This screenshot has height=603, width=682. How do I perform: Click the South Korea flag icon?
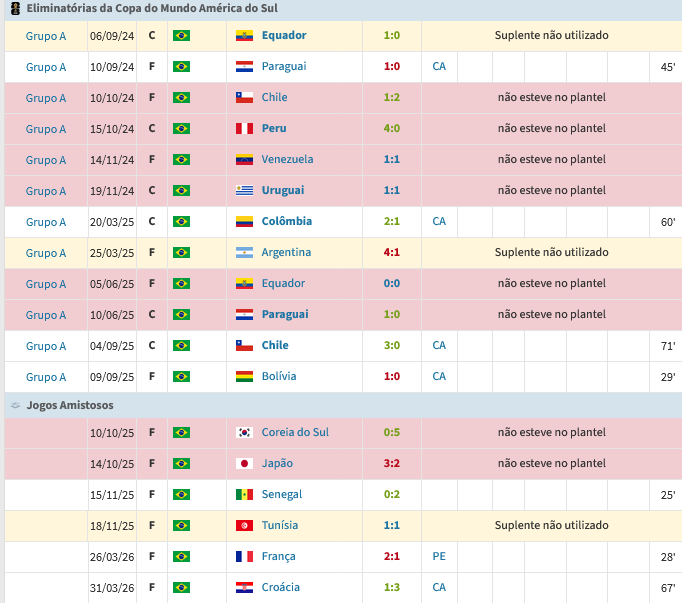(x=244, y=432)
